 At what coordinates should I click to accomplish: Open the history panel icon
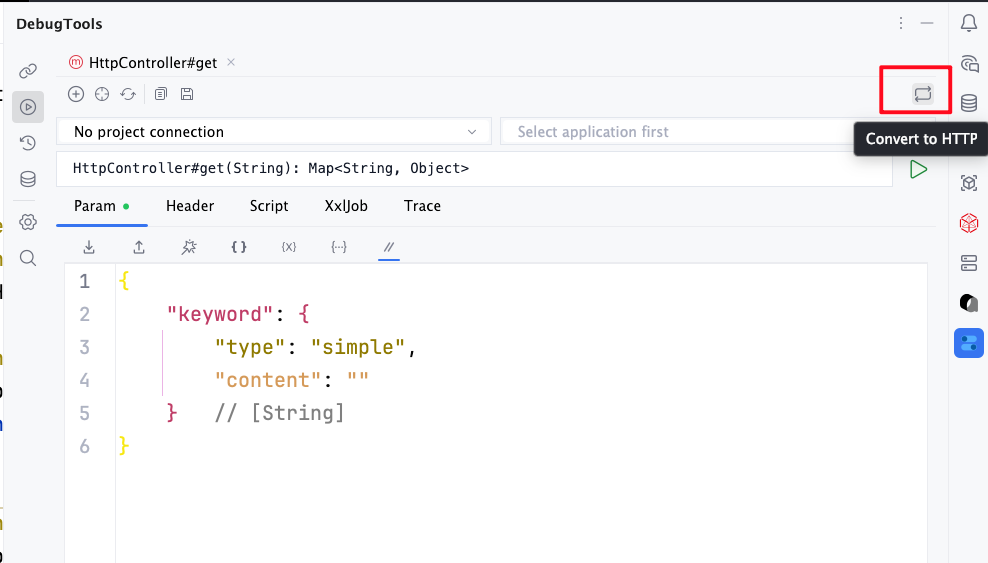coord(28,143)
